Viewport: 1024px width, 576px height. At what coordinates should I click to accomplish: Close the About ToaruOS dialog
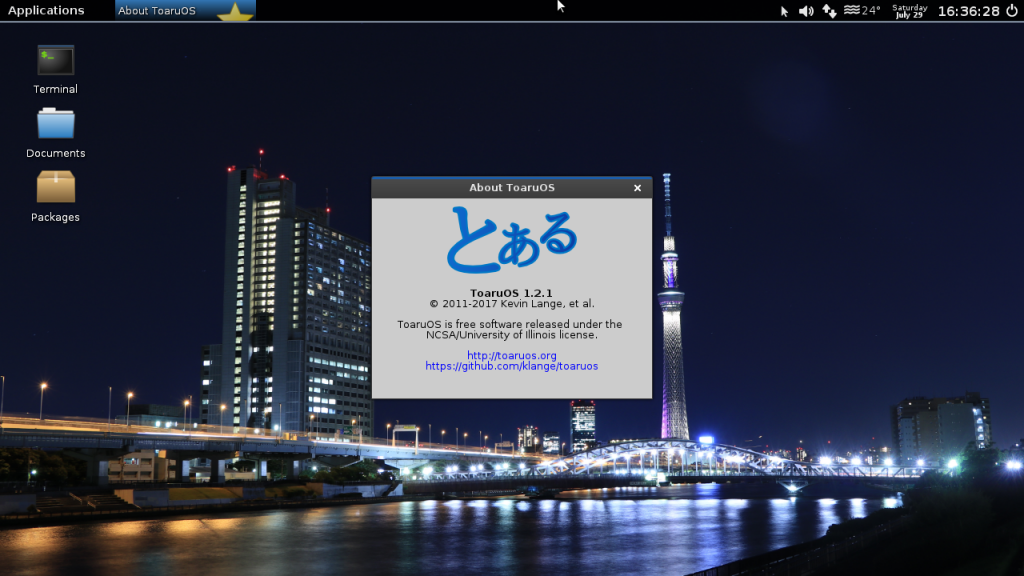[637, 188]
